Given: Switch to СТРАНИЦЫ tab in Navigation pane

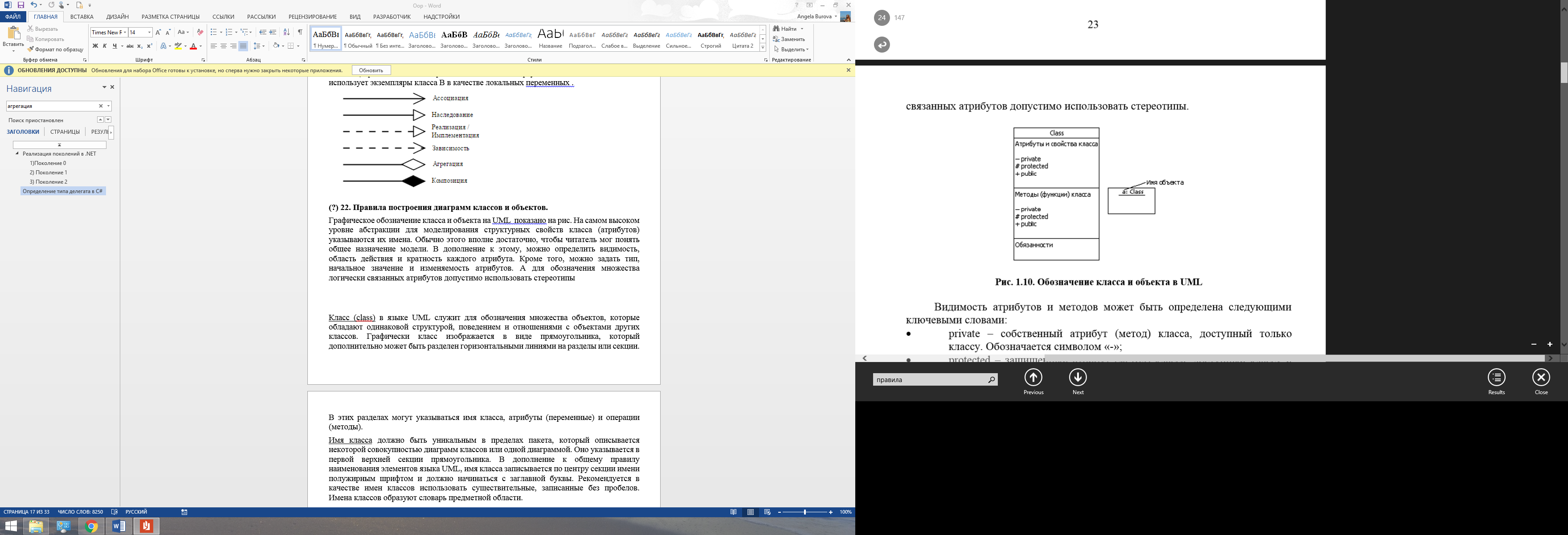Looking at the screenshot, I should (65, 132).
